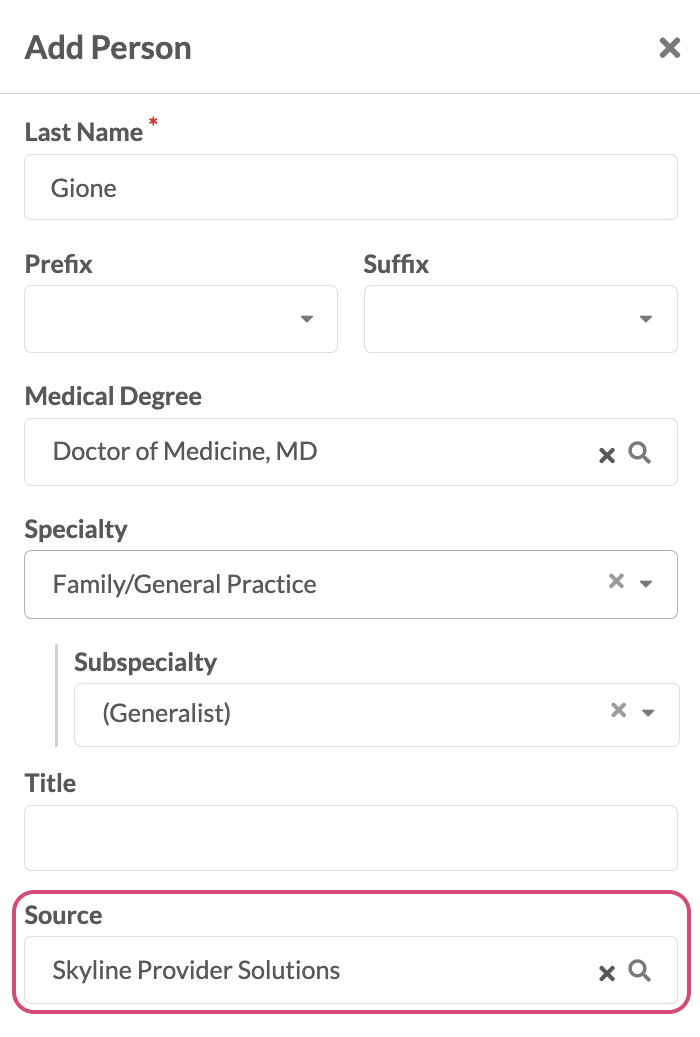Click the (Generalist) value text
The height and width of the screenshot is (1037, 700).
166,714
